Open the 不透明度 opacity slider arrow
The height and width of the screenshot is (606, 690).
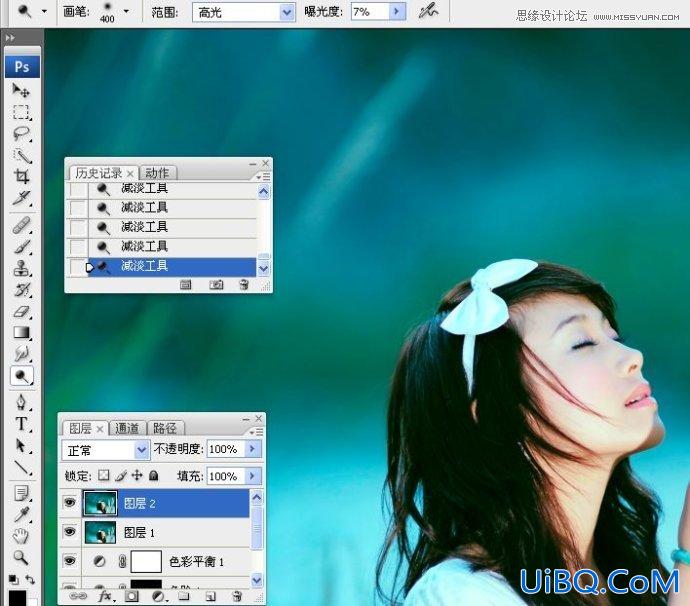(253, 448)
